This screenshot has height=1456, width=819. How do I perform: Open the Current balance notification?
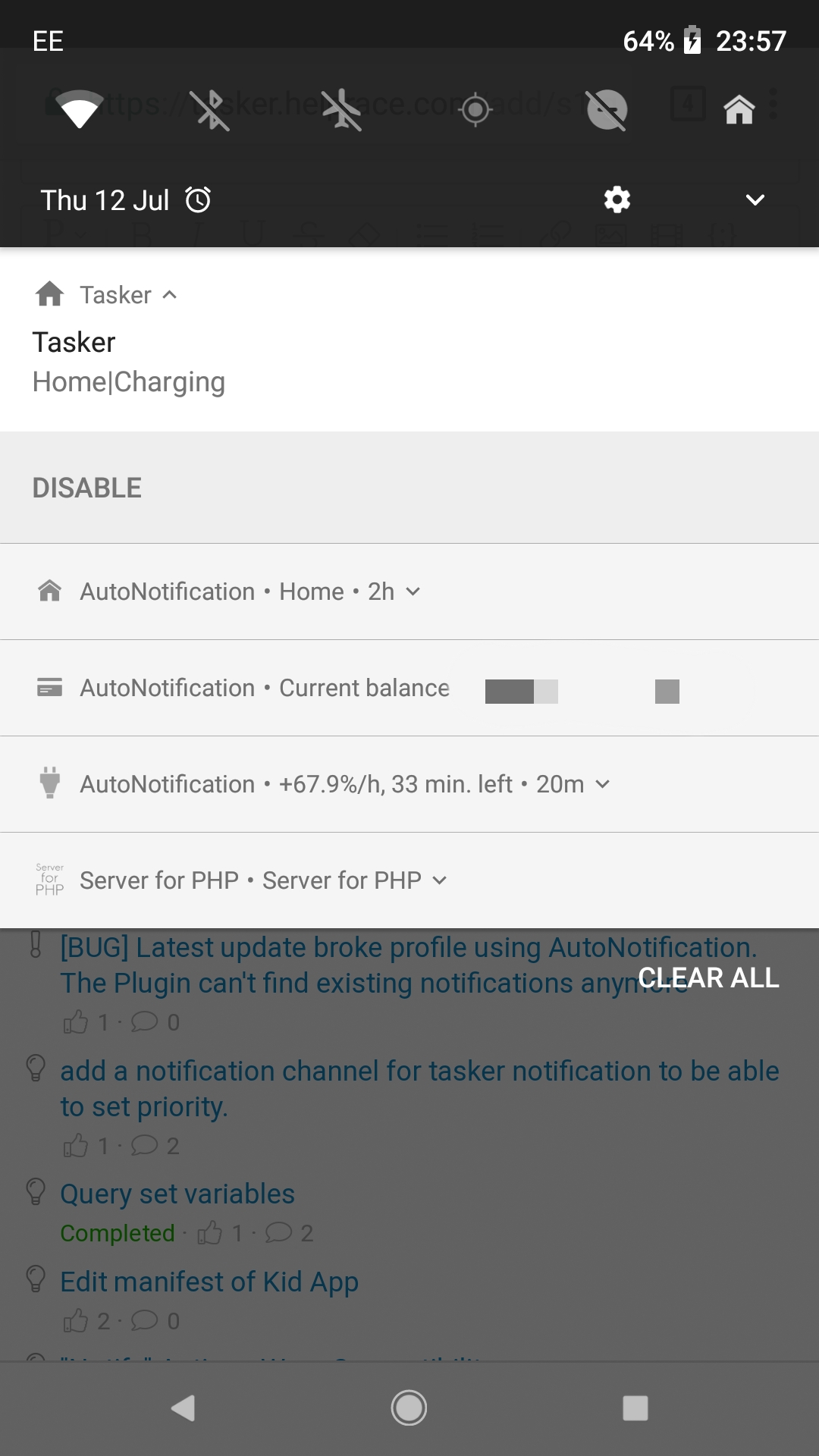(x=364, y=688)
